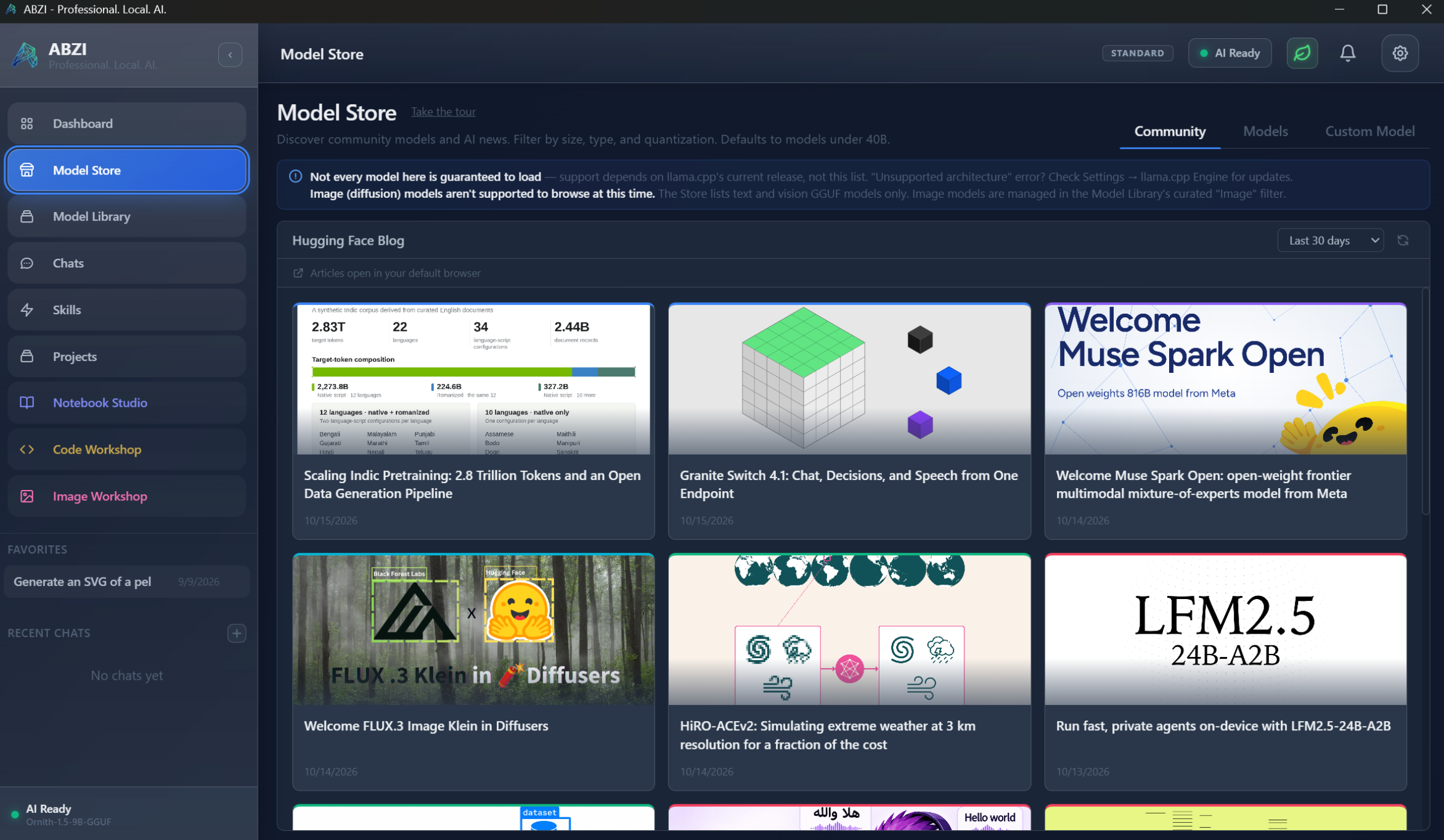Open Granite Switch 4.1 article title

pos(849,484)
